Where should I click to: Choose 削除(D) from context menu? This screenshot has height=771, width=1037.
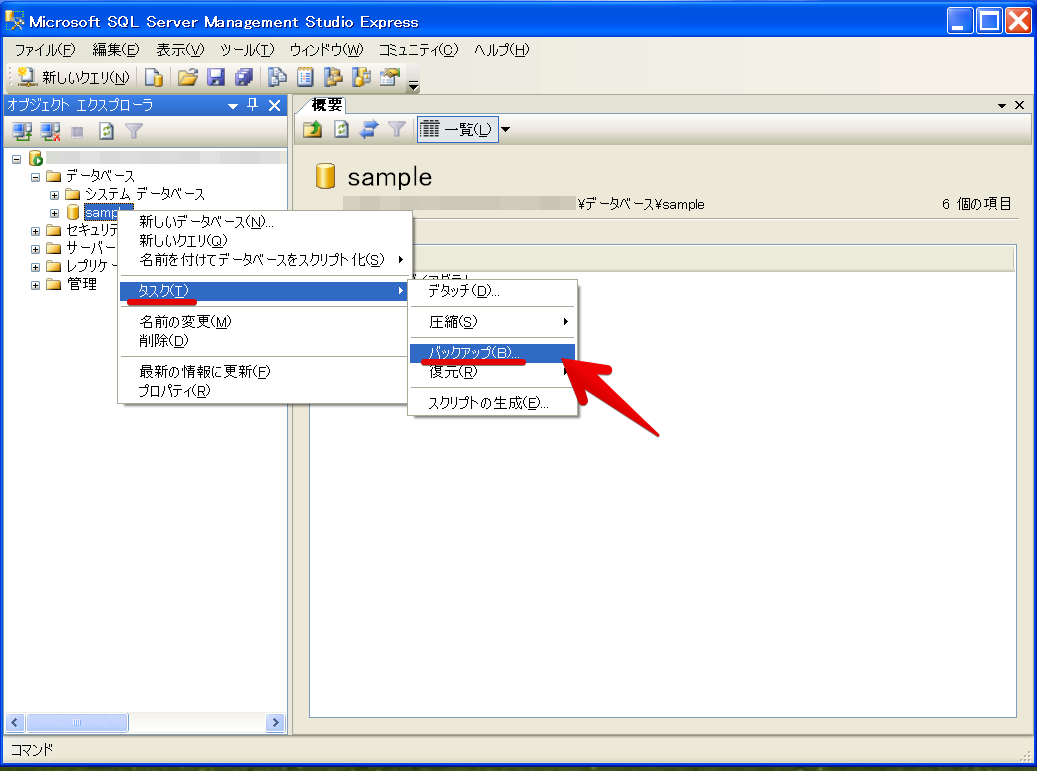click(263, 341)
